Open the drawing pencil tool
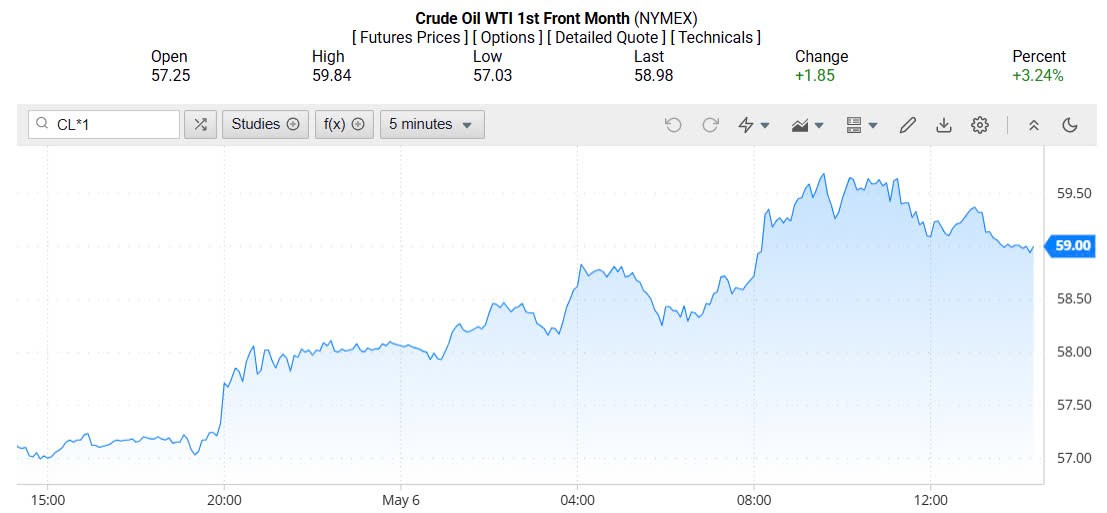 907,125
